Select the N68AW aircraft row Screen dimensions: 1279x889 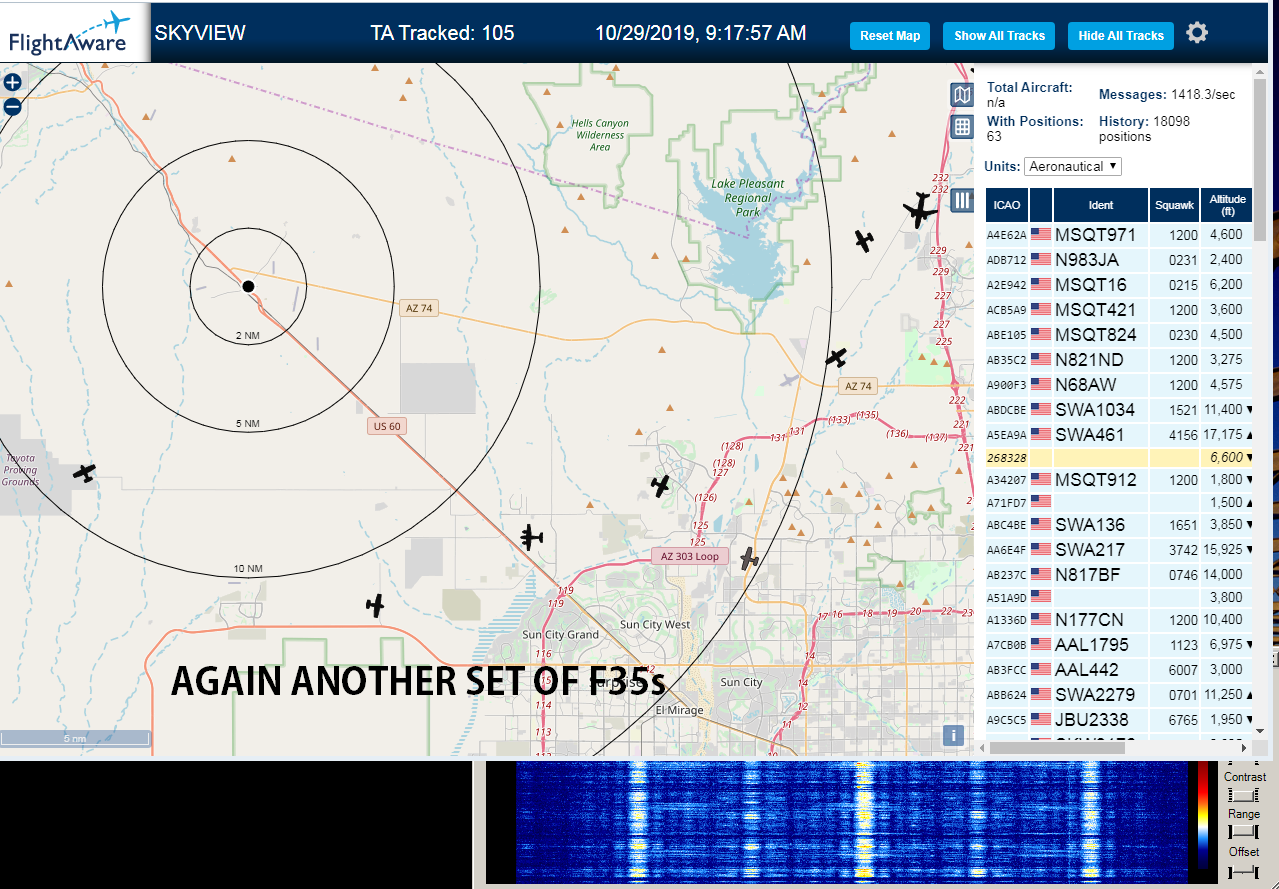(1118, 384)
